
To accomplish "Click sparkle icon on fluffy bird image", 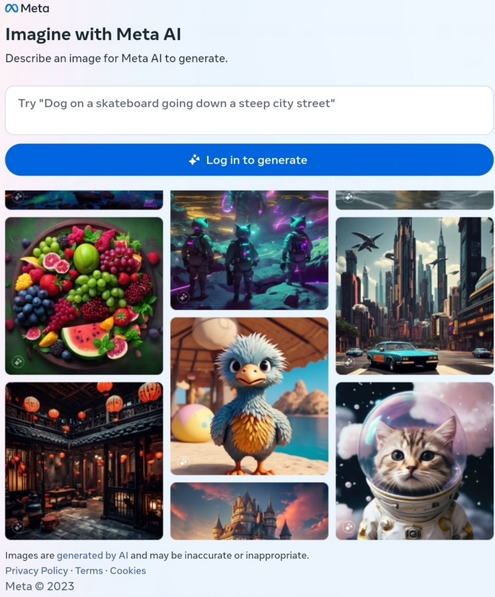I will click(183, 462).
